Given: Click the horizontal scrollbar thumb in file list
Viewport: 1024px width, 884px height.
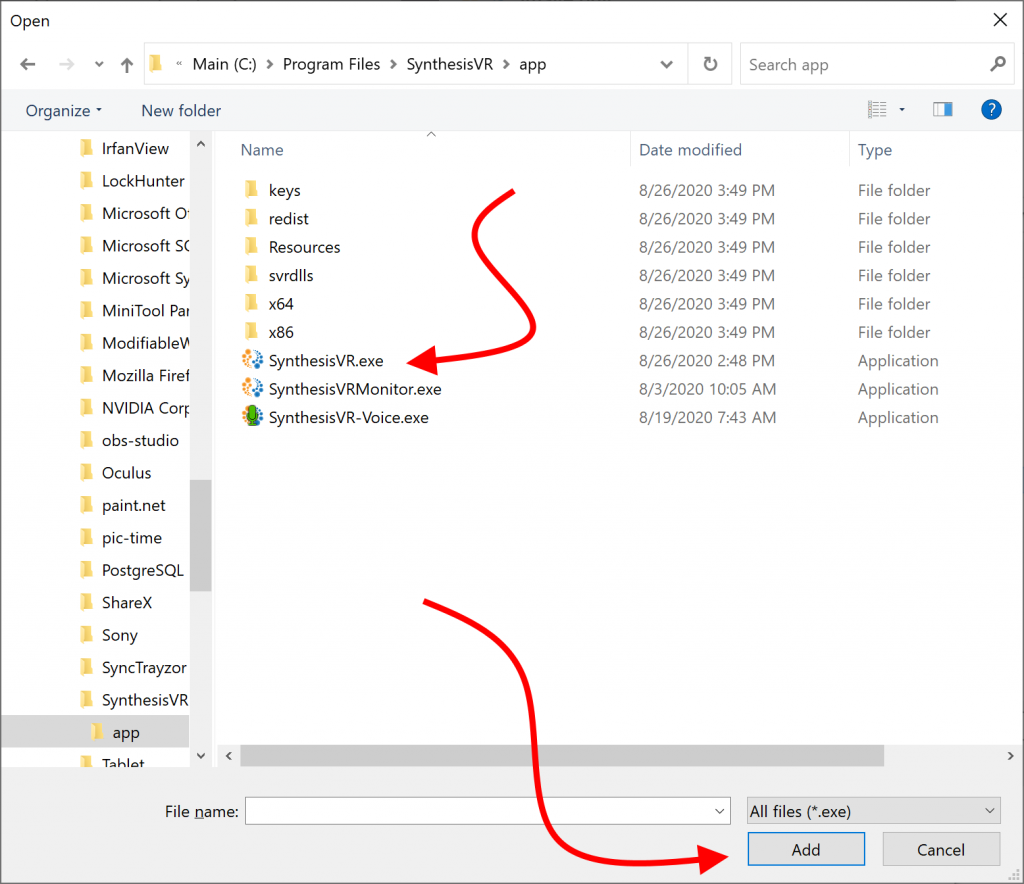Looking at the screenshot, I should pos(562,755).
